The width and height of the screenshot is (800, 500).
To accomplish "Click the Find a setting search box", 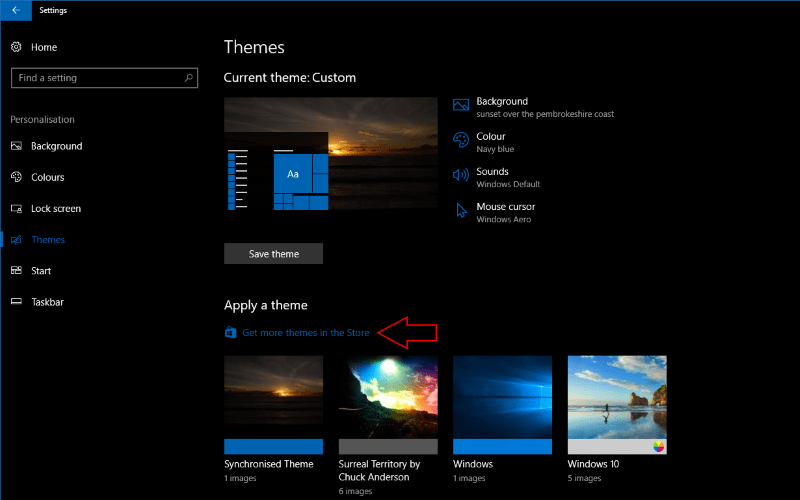I will 104,78.
